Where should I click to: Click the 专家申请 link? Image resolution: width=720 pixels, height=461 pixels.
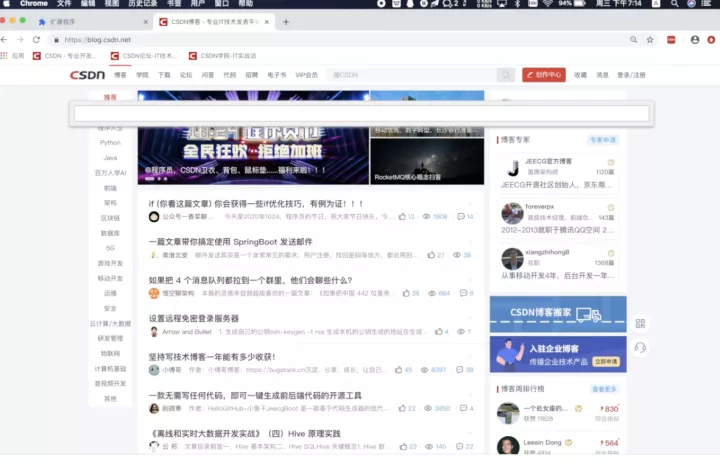coord(602,140)
